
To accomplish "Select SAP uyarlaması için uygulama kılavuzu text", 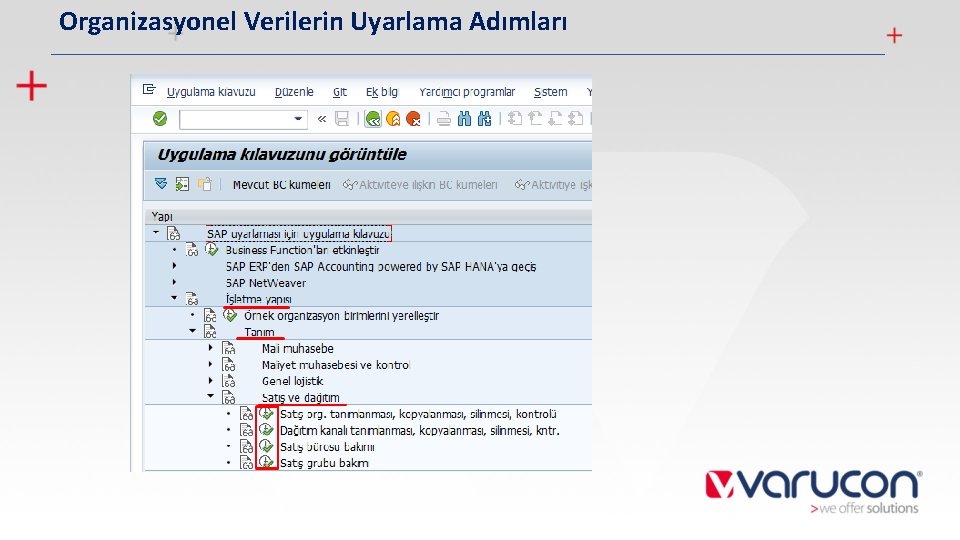I will click(298, 234).
